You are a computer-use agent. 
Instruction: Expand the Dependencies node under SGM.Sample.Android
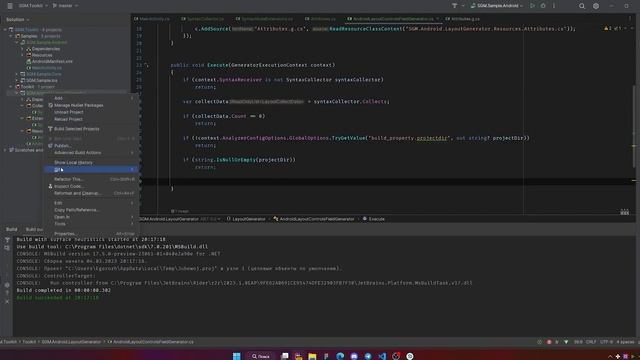point(23,49)
